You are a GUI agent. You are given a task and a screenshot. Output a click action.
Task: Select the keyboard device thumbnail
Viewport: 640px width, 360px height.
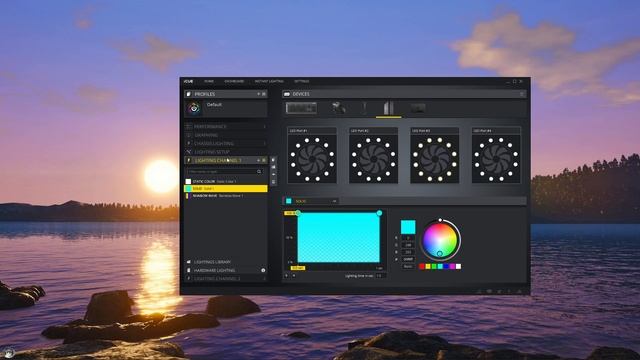301,108
